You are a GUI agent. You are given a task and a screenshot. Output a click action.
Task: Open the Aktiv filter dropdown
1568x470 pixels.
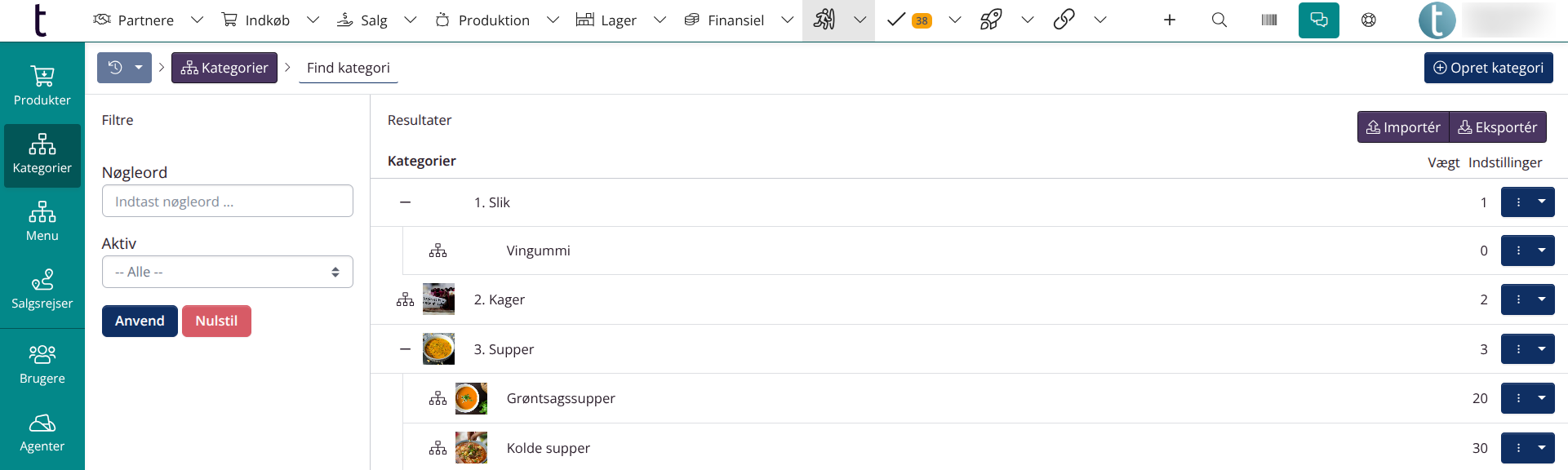coord(227,273)
